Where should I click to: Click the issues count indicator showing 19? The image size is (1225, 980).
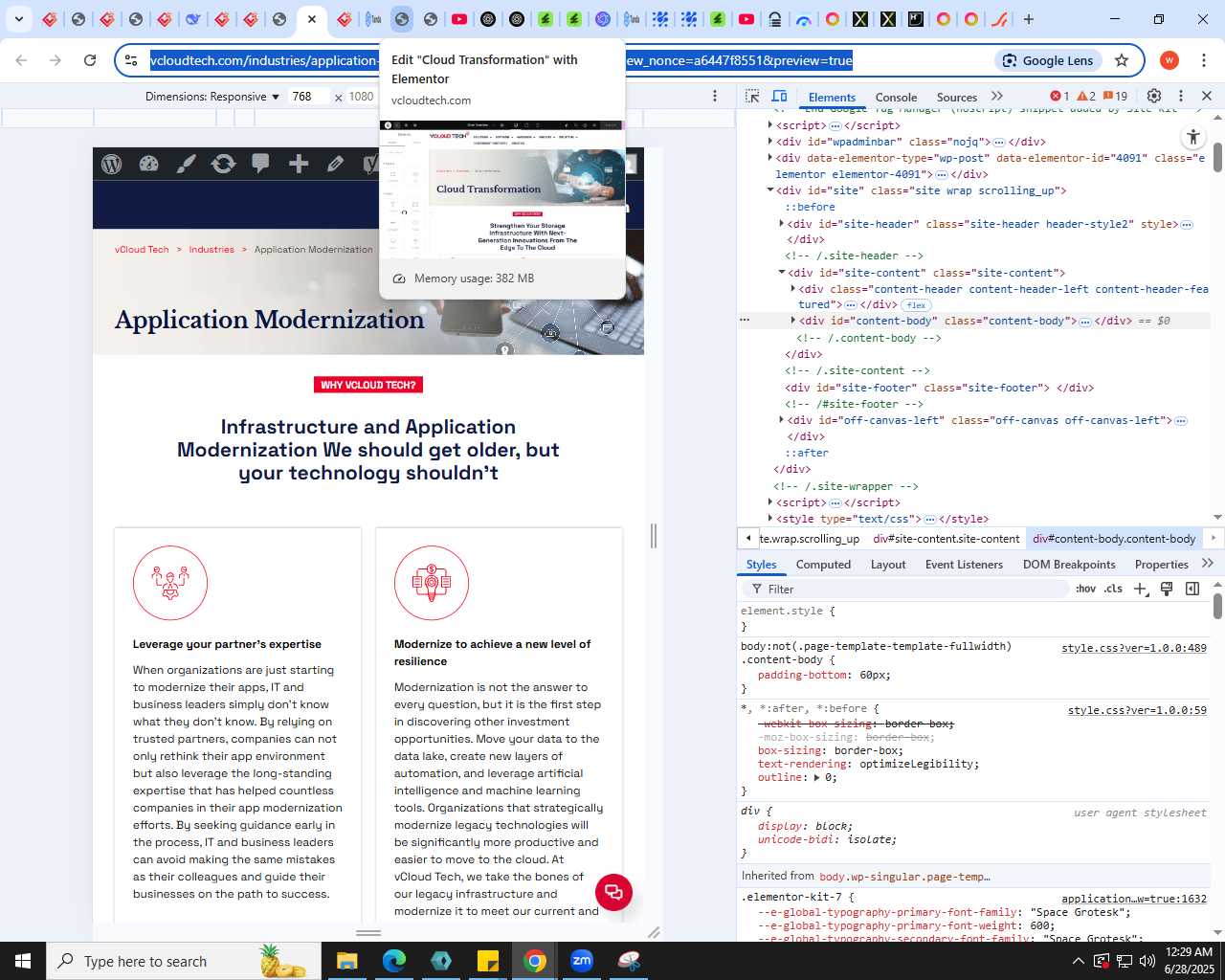(x=1116, y=96)
